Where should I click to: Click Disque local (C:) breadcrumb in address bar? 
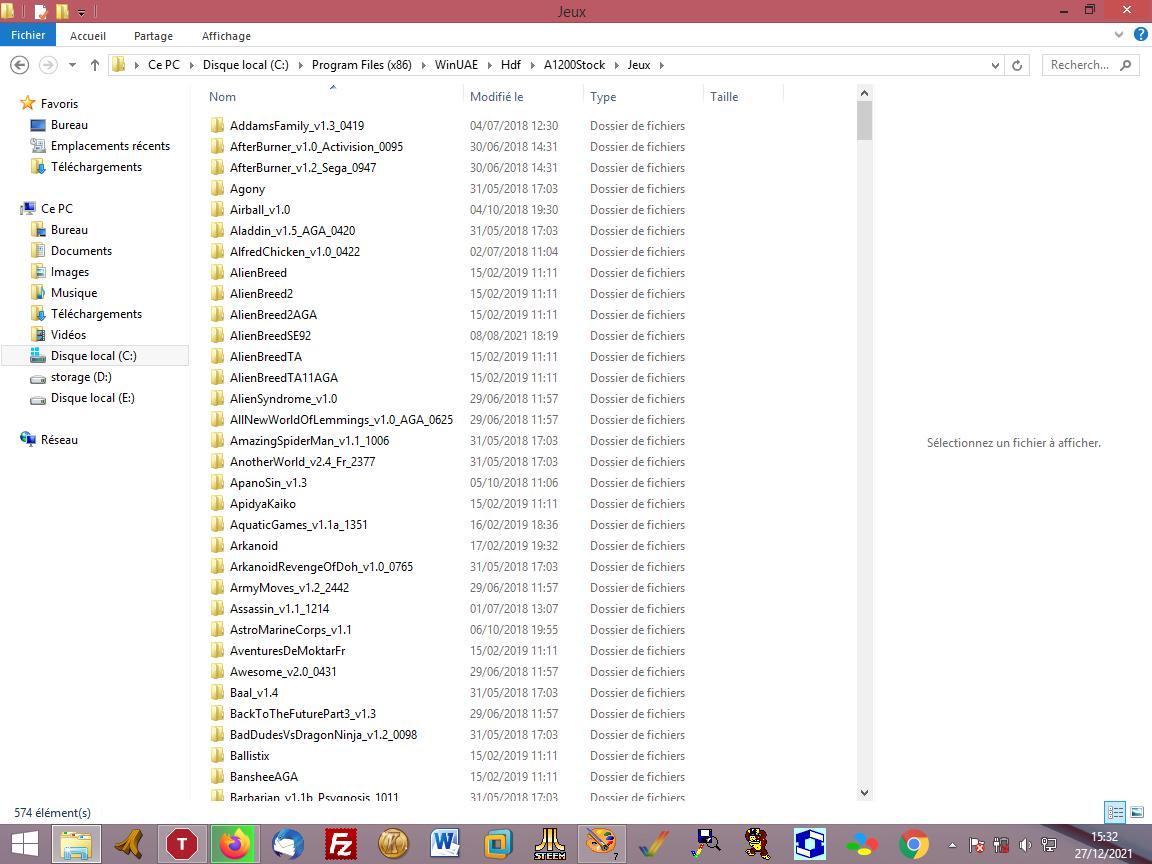coord(245,65)
